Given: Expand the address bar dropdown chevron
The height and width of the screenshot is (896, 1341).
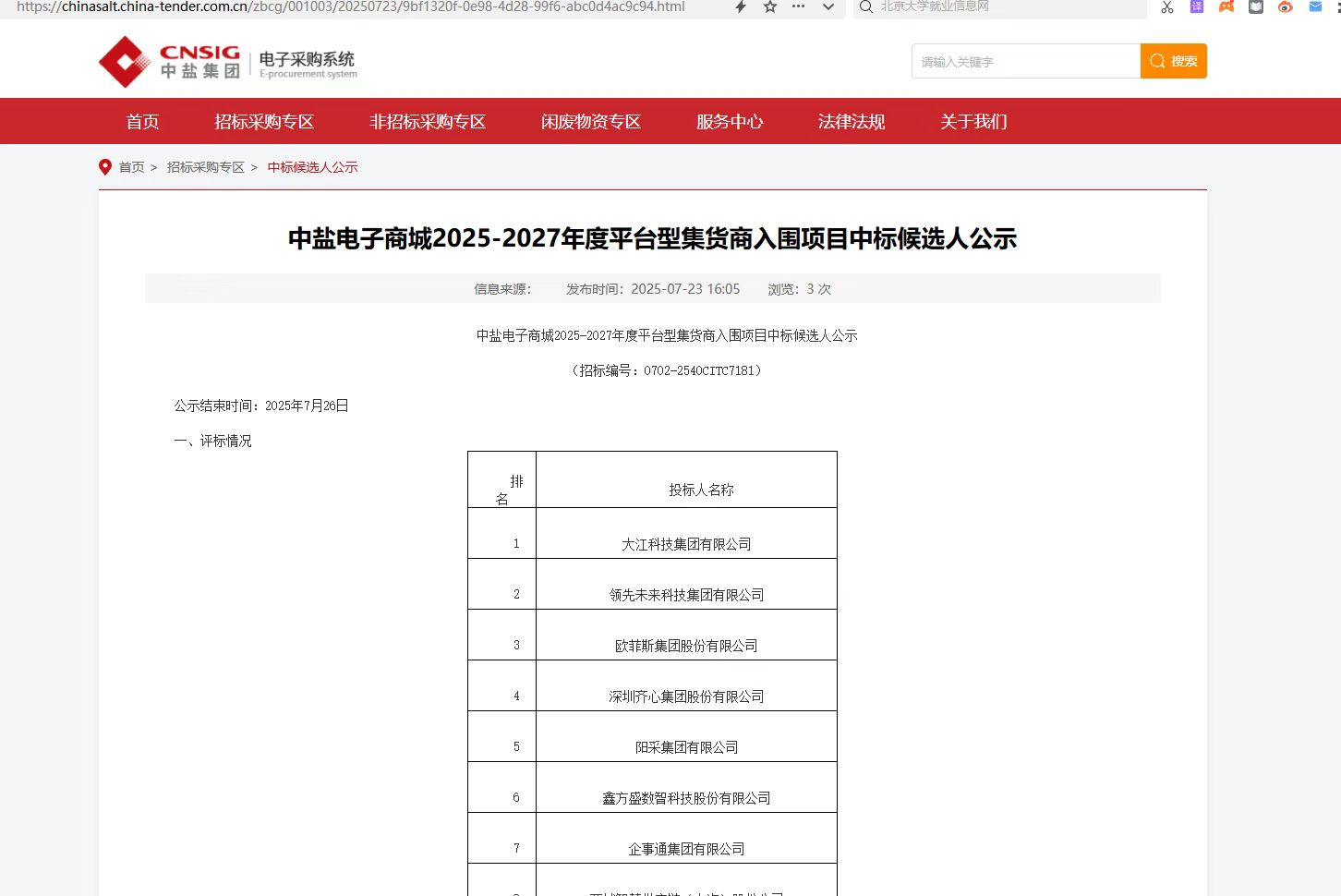Looking at the screenshot, I should [828, 6].
